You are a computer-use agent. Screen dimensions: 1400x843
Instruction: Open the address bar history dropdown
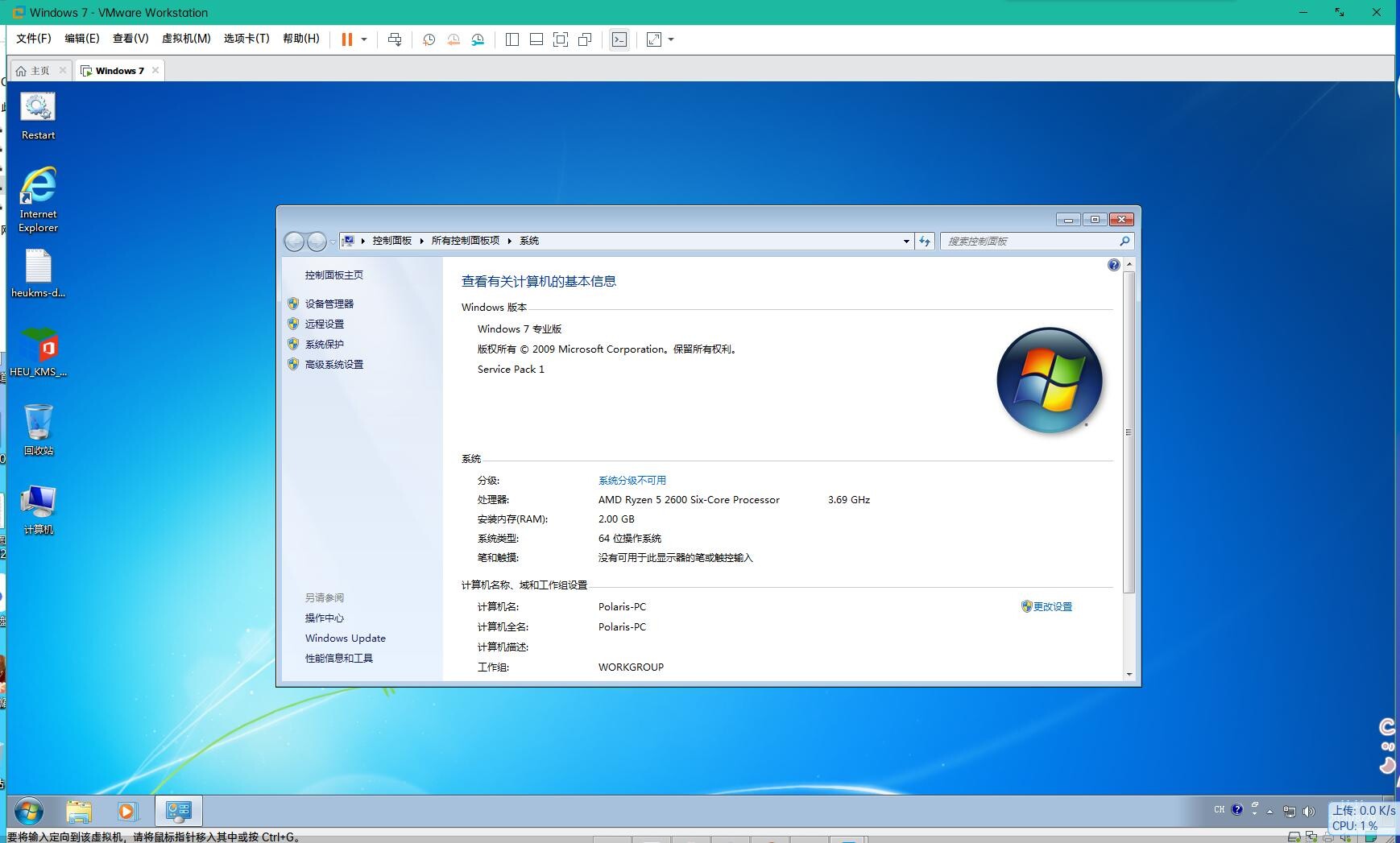point(906,241)
